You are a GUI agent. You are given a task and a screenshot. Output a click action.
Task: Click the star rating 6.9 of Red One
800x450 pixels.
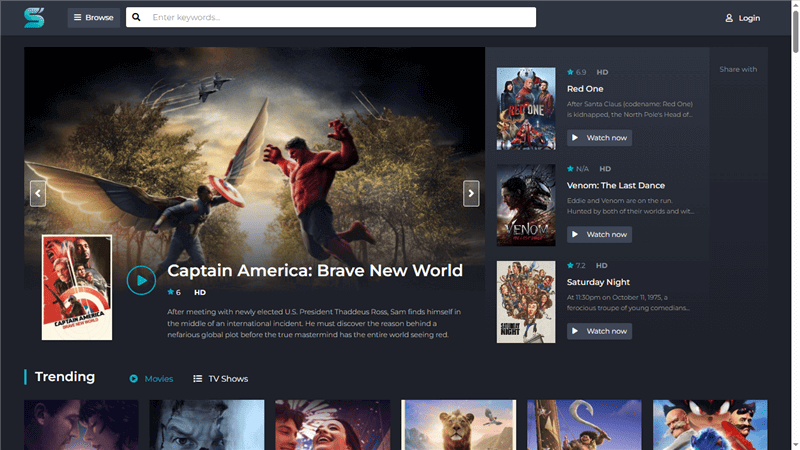pos(577,72)
